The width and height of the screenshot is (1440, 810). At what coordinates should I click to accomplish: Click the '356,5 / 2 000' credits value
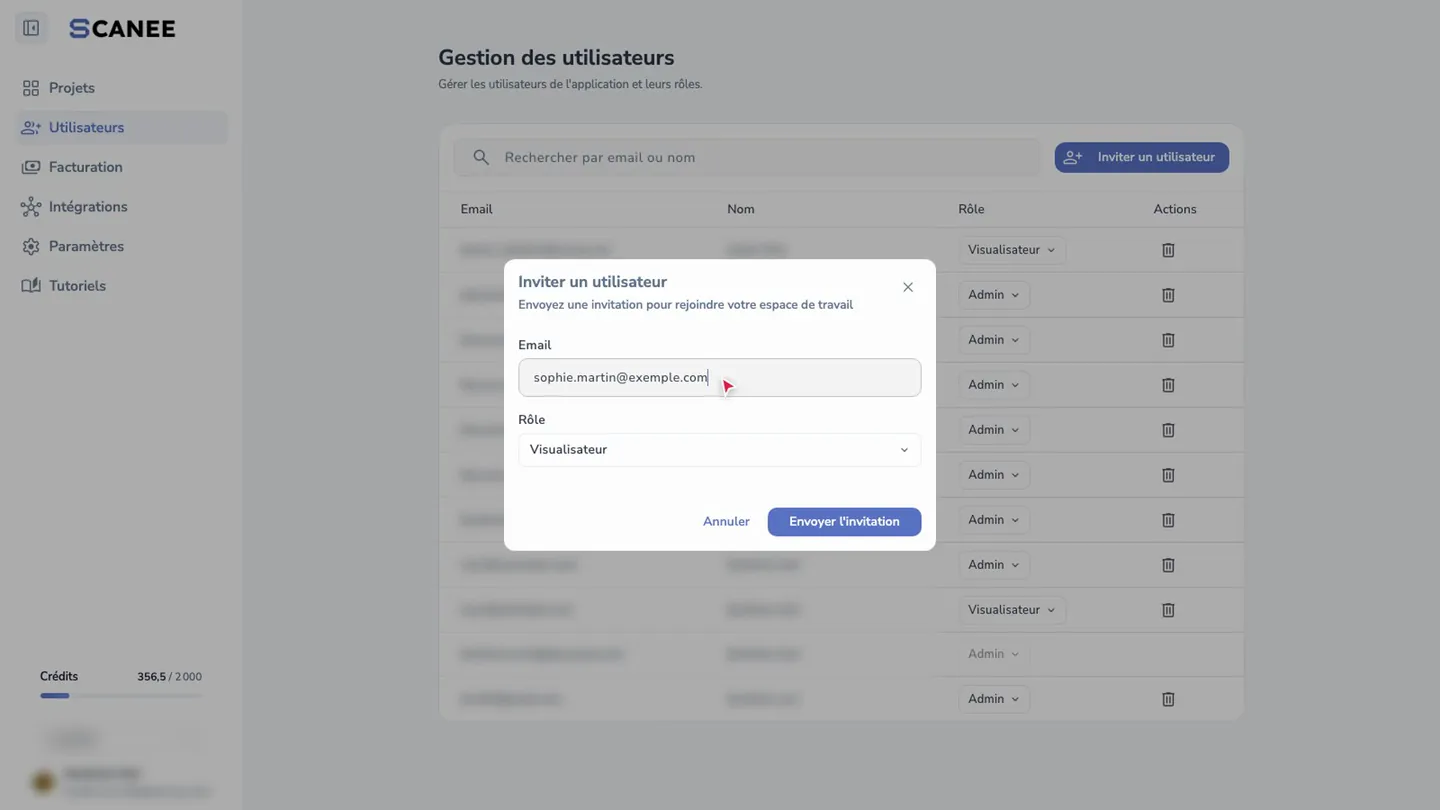tap(169, 677)
